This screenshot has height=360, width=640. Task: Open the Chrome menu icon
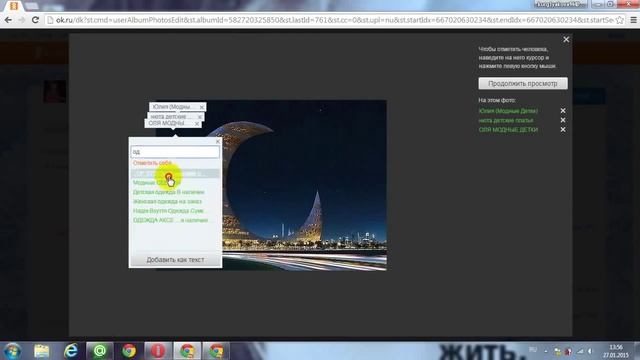(x=633, y=20)
